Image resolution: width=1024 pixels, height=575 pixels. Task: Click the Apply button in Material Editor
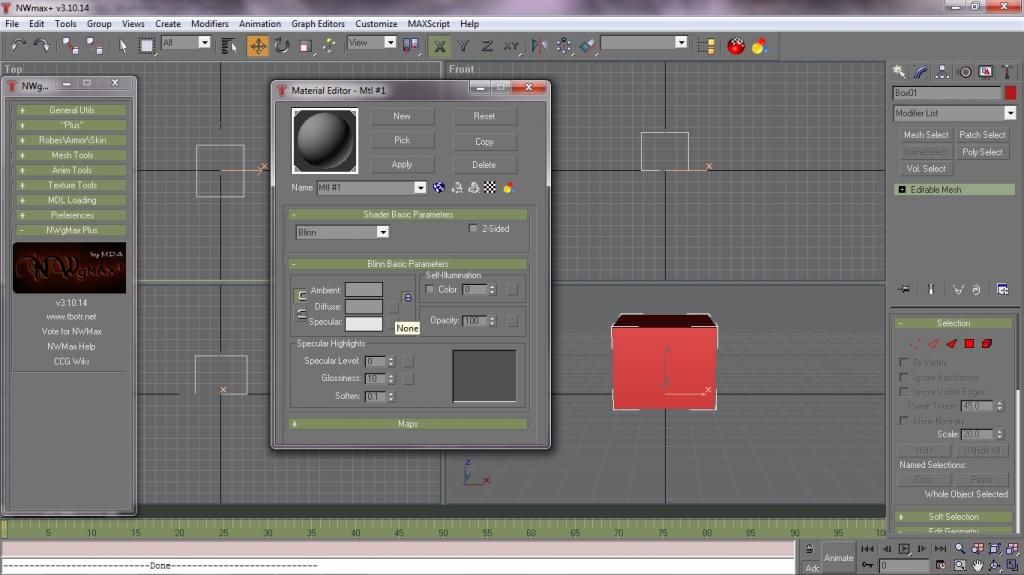(402, 164)
